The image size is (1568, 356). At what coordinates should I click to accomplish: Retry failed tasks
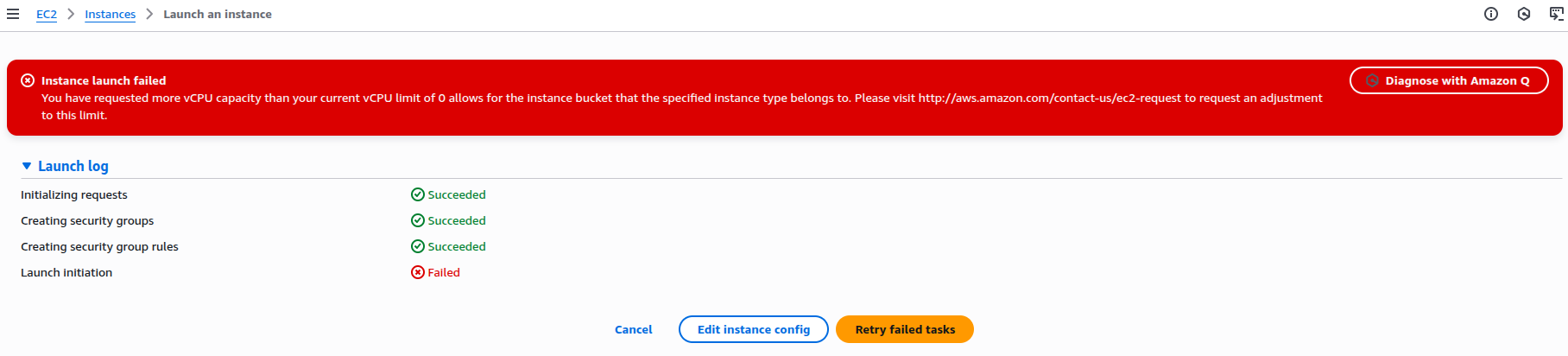tap(905, 329)
